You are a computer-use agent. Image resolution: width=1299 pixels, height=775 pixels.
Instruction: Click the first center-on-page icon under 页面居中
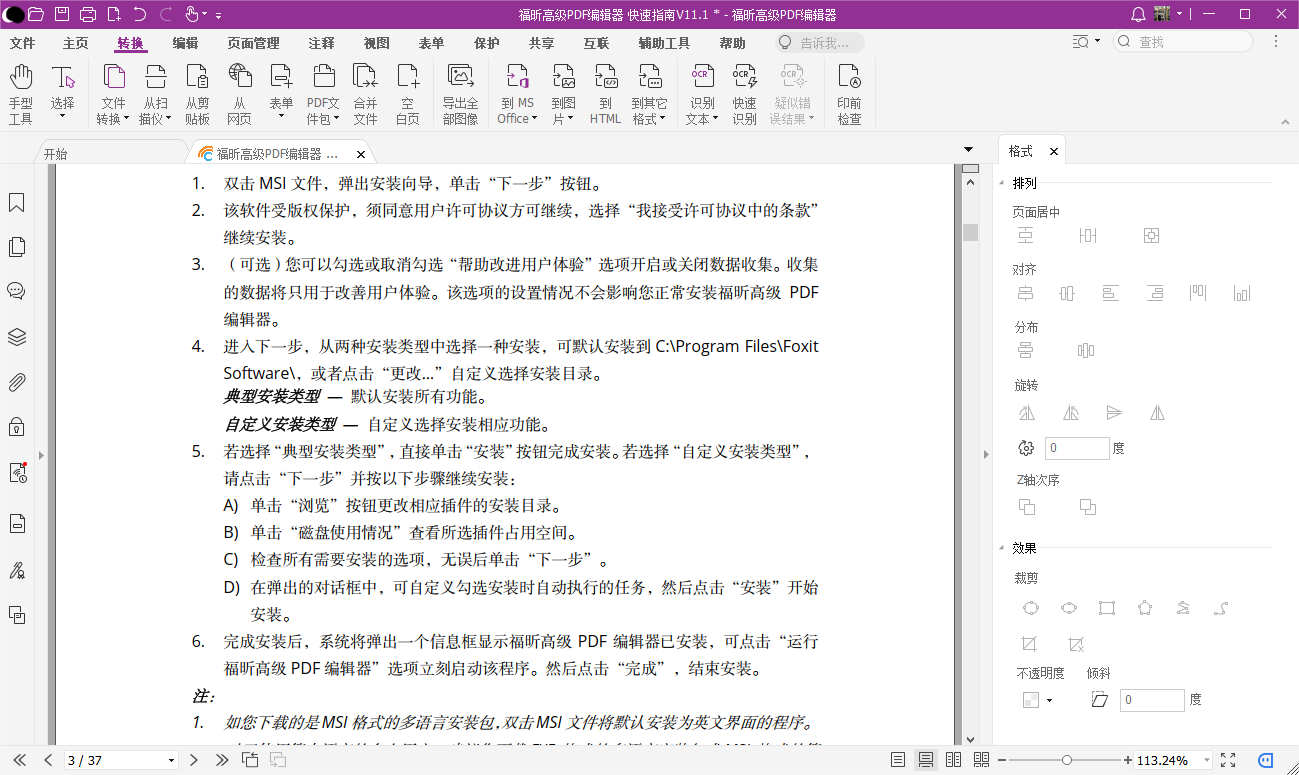pyautogui.click(x=1026, y=235)
